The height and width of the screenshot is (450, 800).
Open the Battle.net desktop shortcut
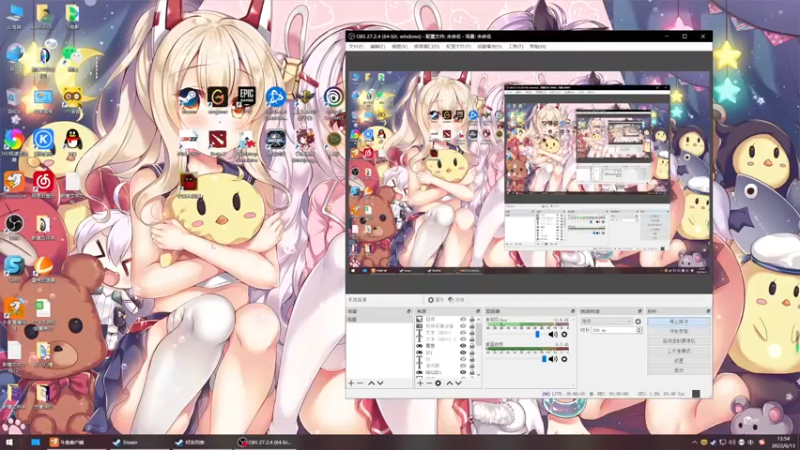276,102
